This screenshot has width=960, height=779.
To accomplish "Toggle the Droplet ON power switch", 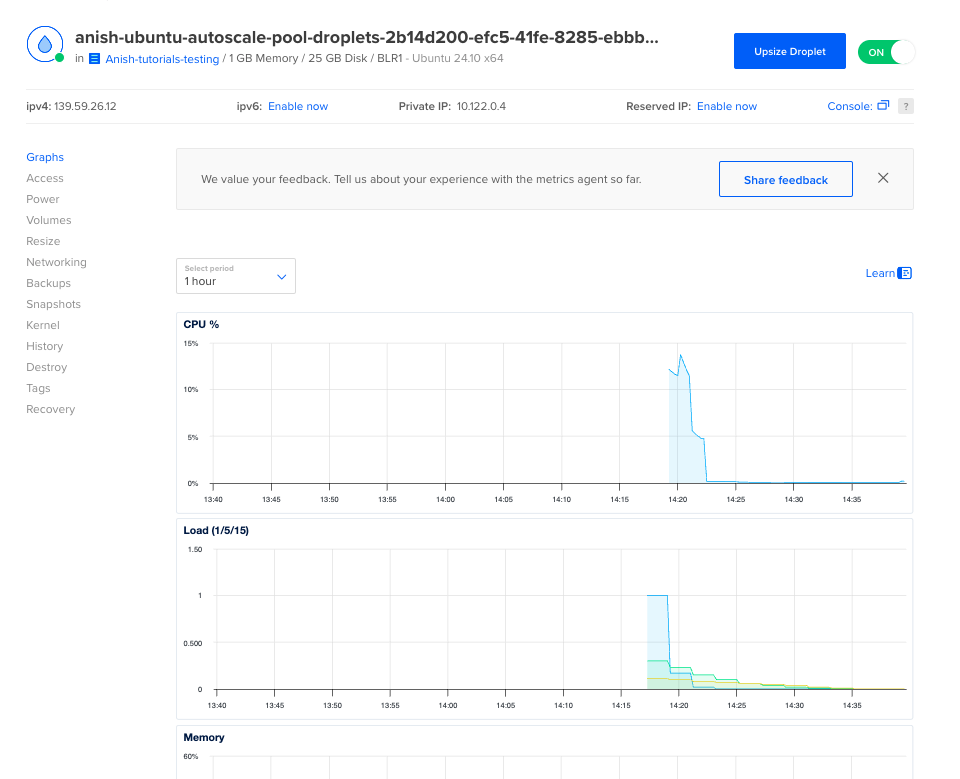I will click(x=886, y=52).
